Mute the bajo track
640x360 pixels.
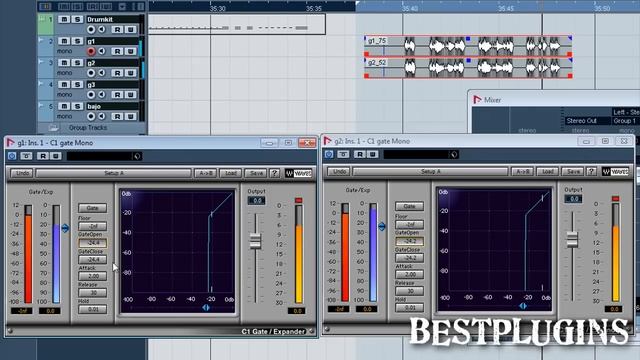[64, 106]
